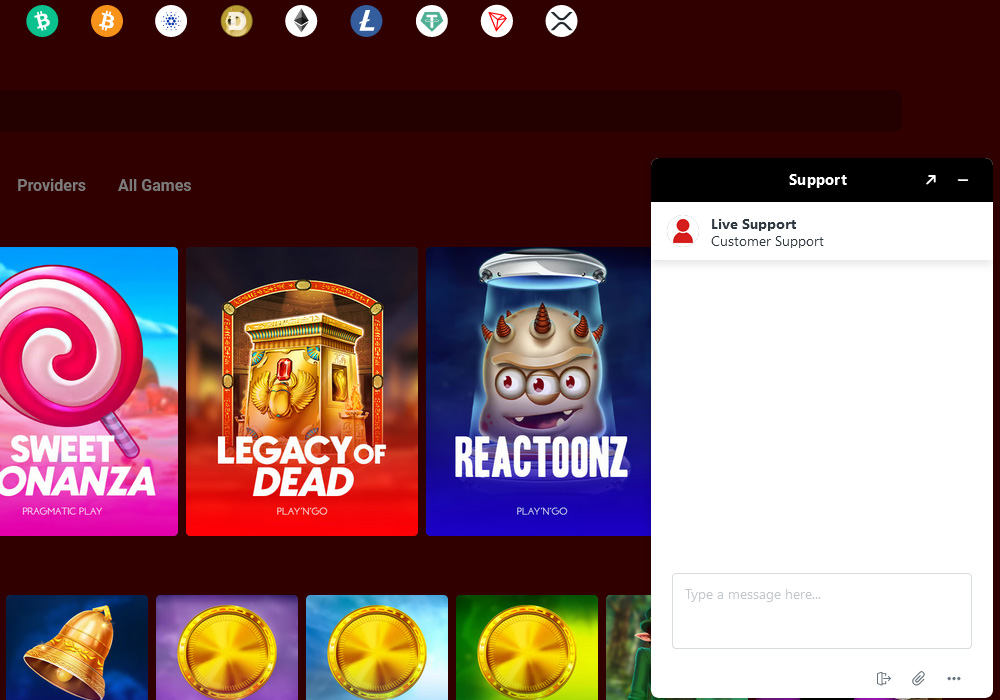Open the coin game with green background
1000x700 pixels.
coord(527,648)
